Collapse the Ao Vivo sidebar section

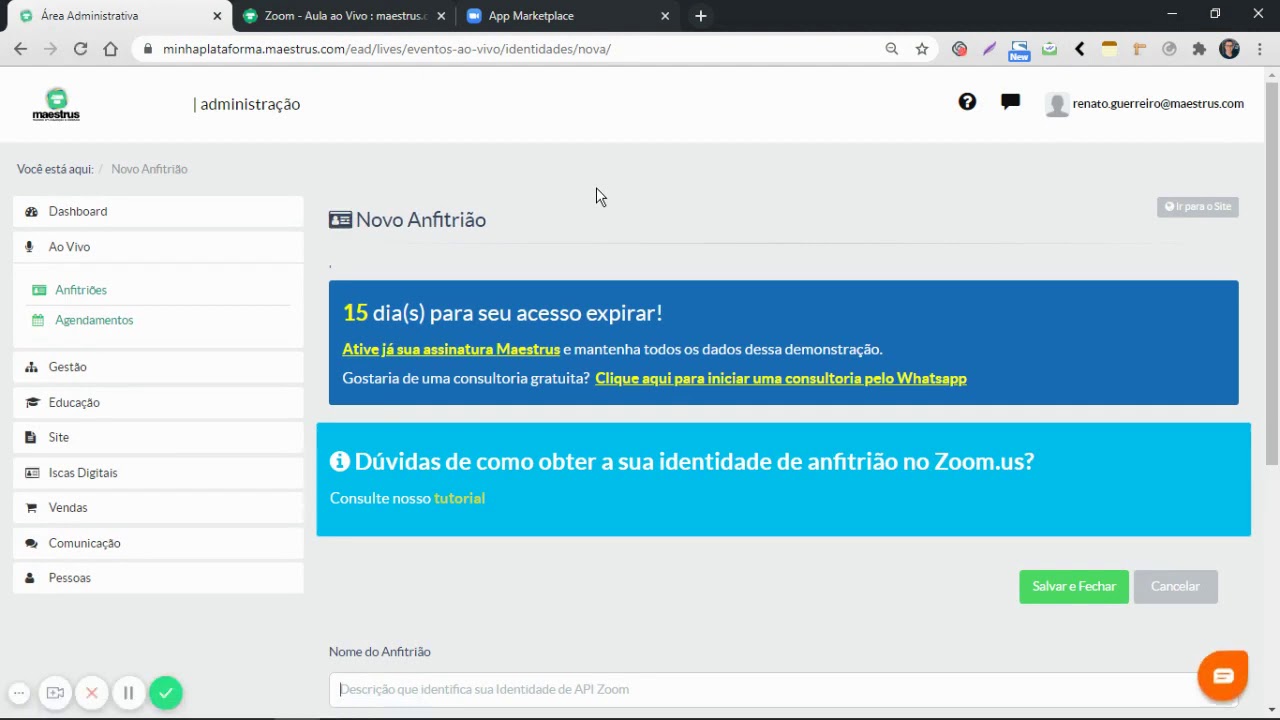coord(158,247)
